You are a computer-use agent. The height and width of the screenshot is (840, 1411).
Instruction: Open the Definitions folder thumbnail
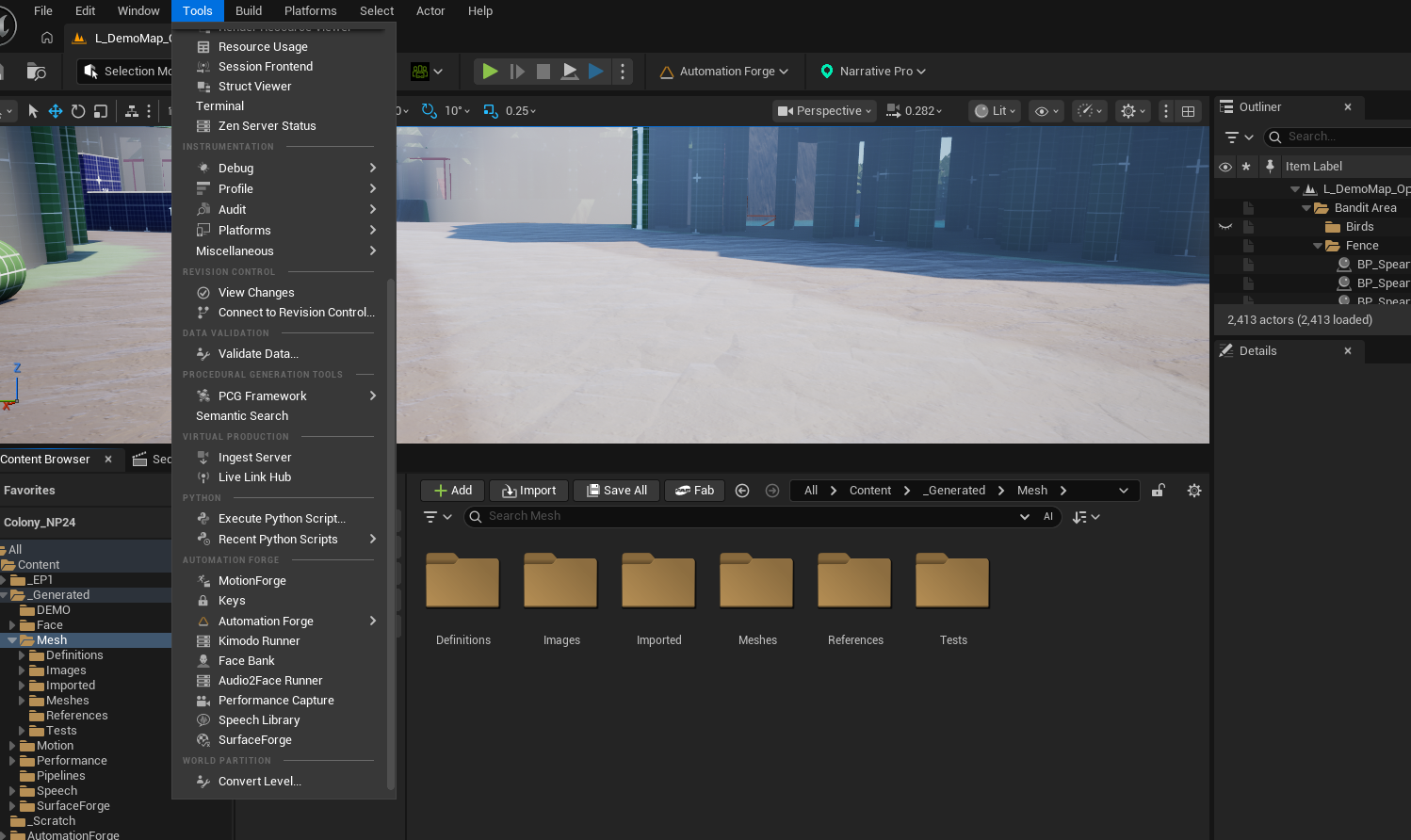click(x=462, y=581)
